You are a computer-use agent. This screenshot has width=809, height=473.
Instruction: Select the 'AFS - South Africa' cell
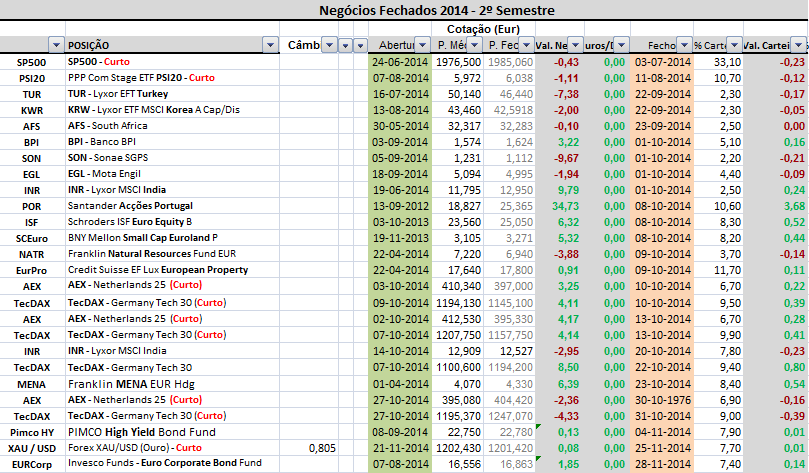click(x=172, y=126)
